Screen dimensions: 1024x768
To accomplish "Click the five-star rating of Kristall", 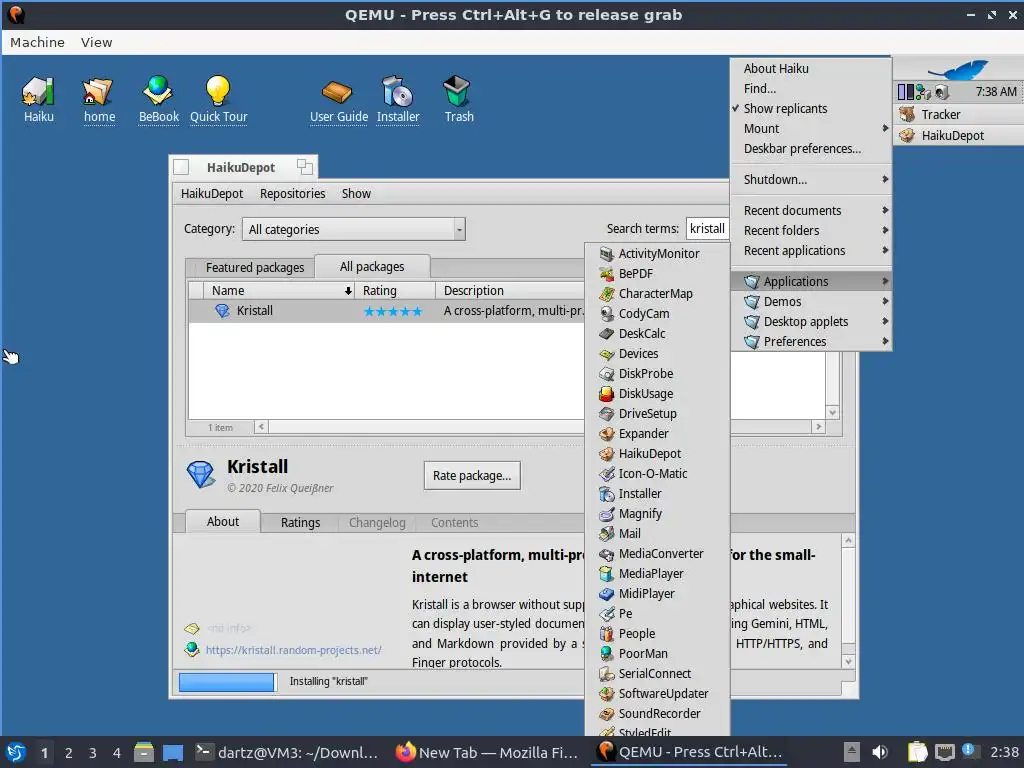I will click(x=392, y=312).
